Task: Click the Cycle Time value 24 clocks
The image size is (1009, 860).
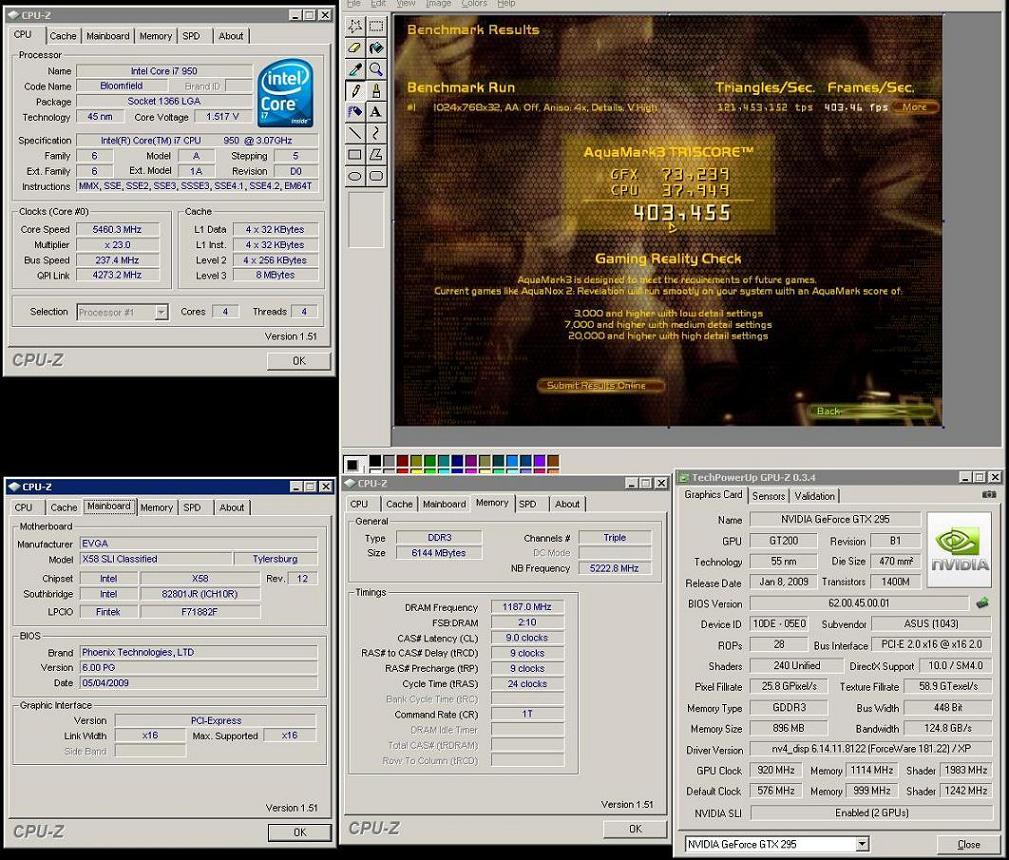Action: click(x=527, y=684)
